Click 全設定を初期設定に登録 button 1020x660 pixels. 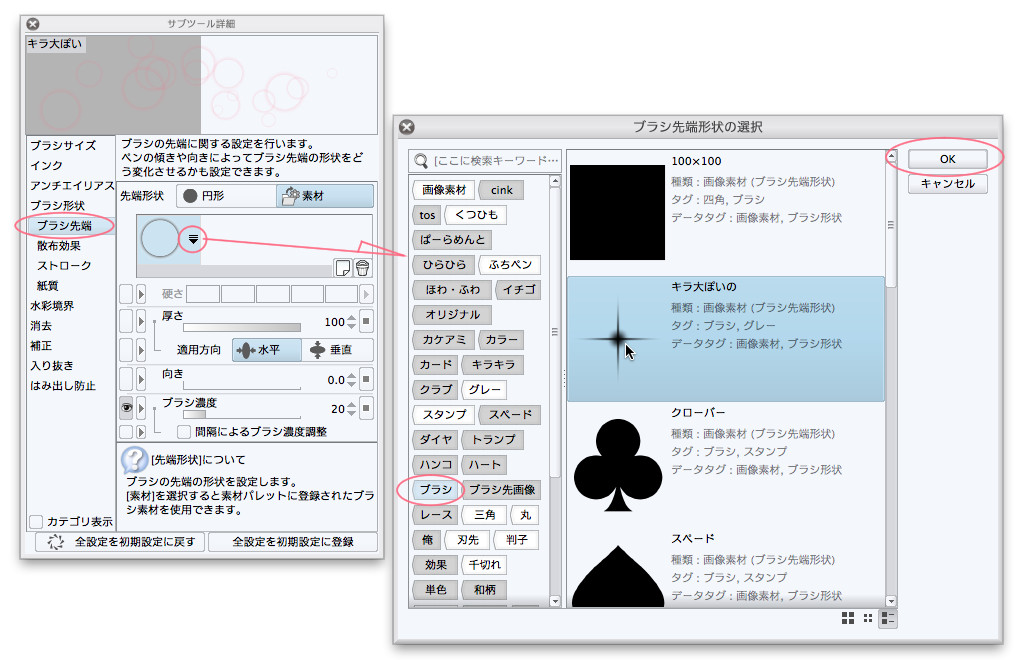click(293, 542)
